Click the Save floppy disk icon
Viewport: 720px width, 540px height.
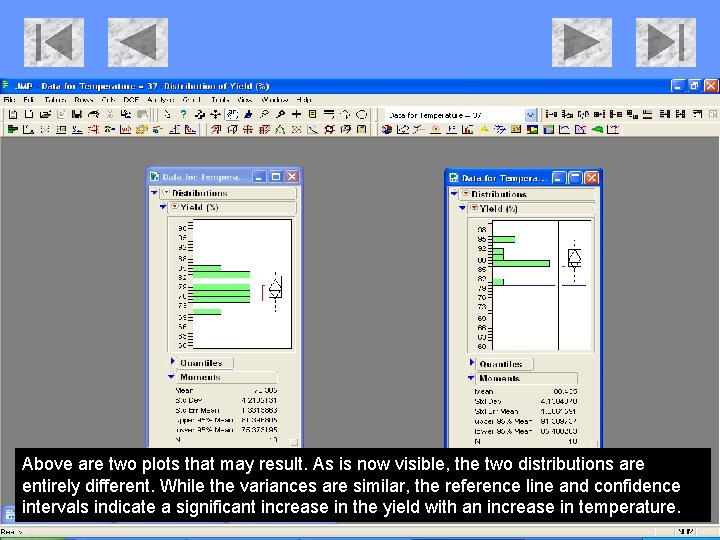coord(77,114)
